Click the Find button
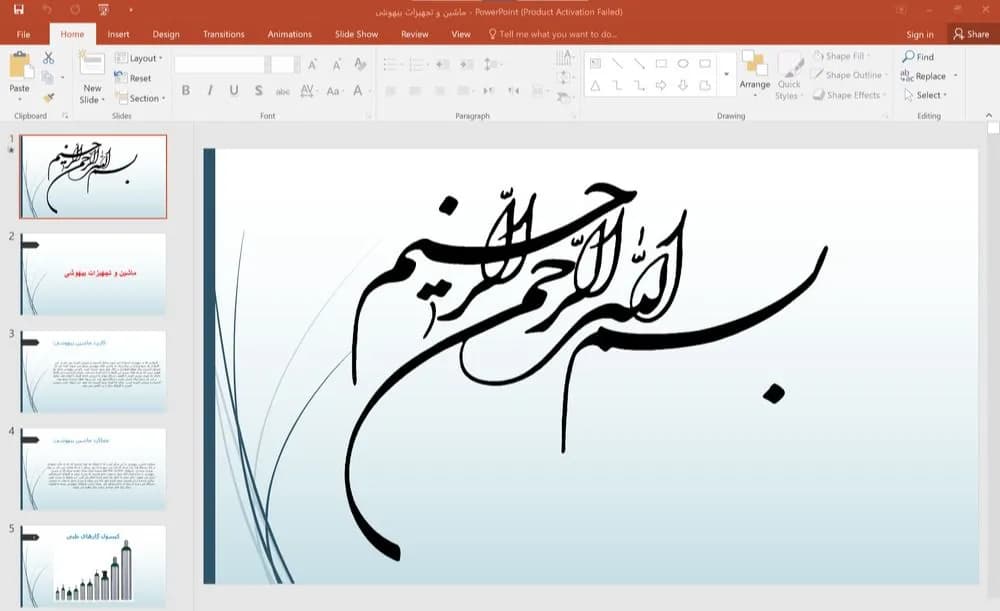The width and height of the screenshot is (1000, 611). click(x=918, y=57)
